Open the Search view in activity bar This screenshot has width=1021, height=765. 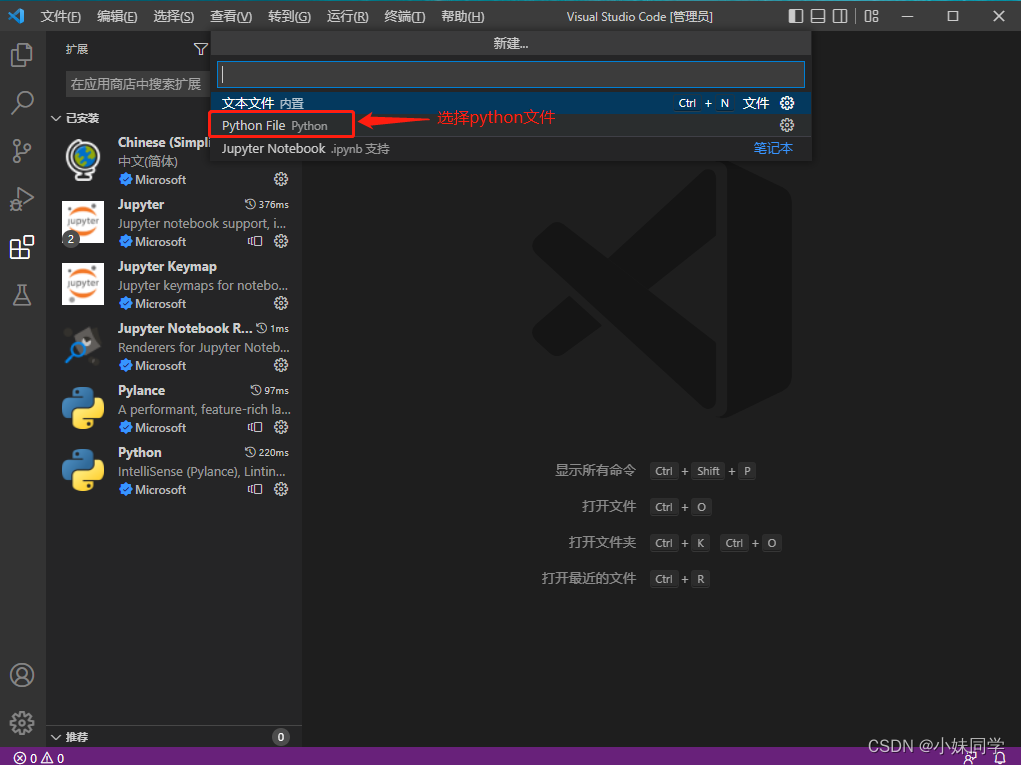pyautogui.click(x=22, y=102)
